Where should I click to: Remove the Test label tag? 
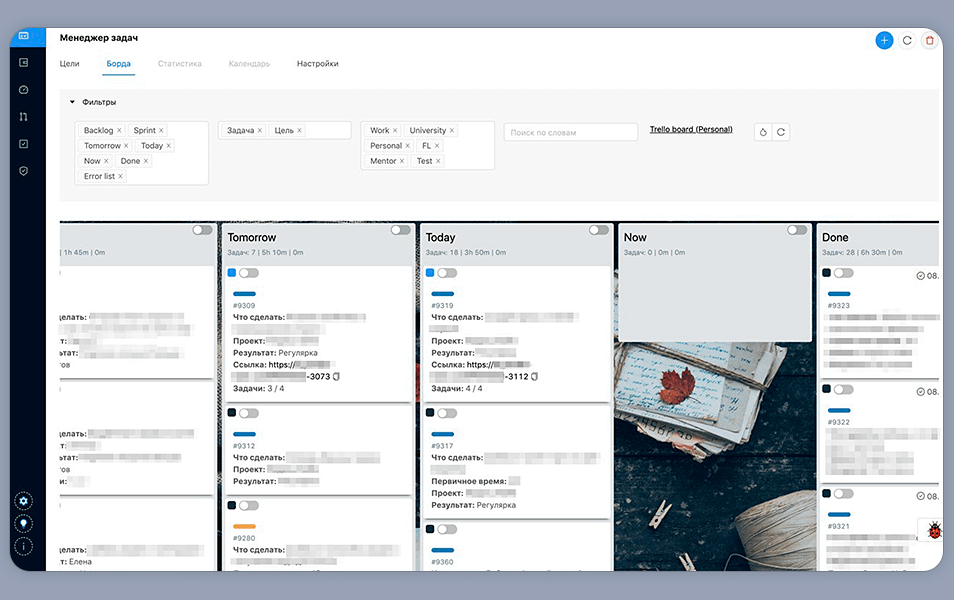438,161
